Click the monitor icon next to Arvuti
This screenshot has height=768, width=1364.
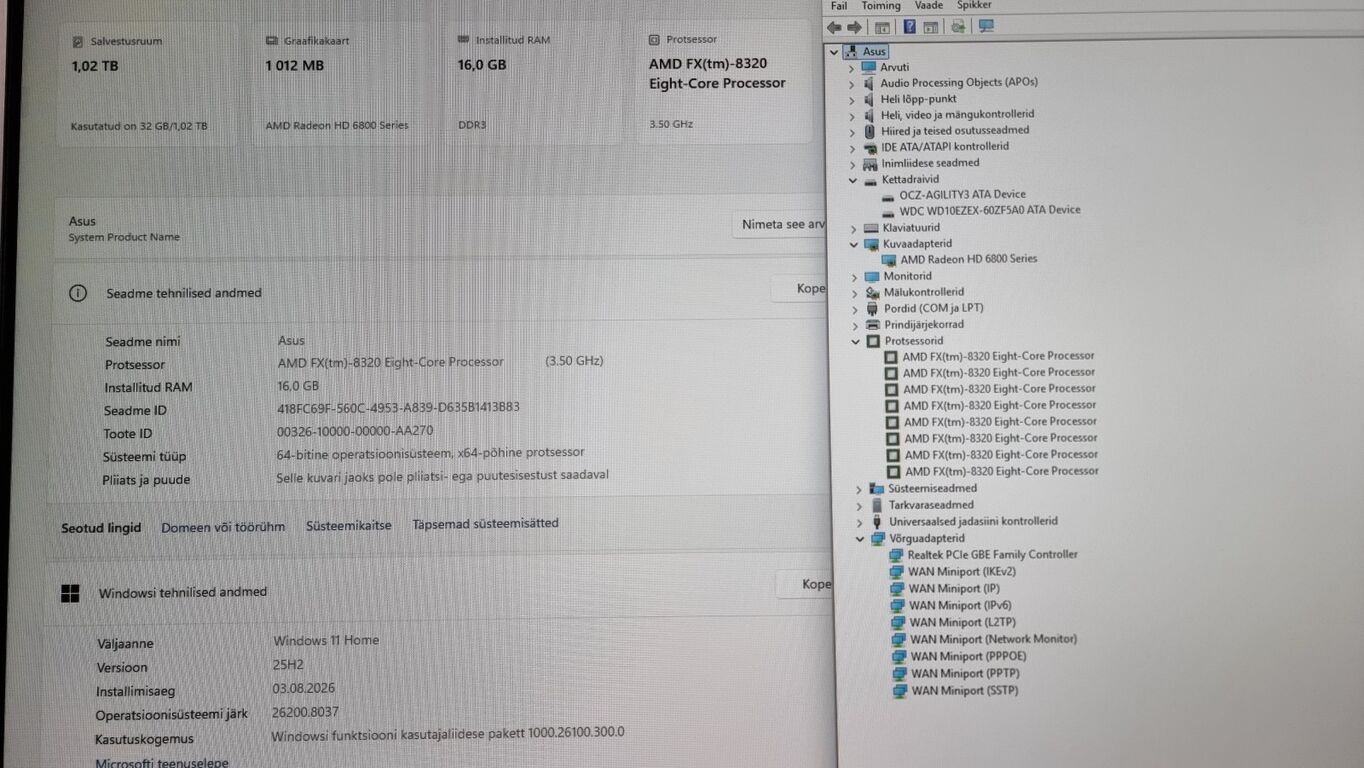coord(868,67)
